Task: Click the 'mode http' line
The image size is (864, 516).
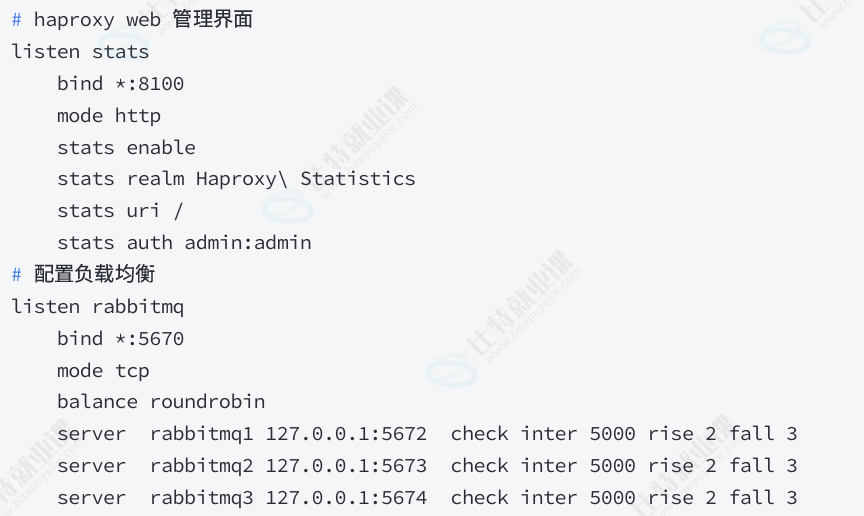Action: [x=109, y=116]
